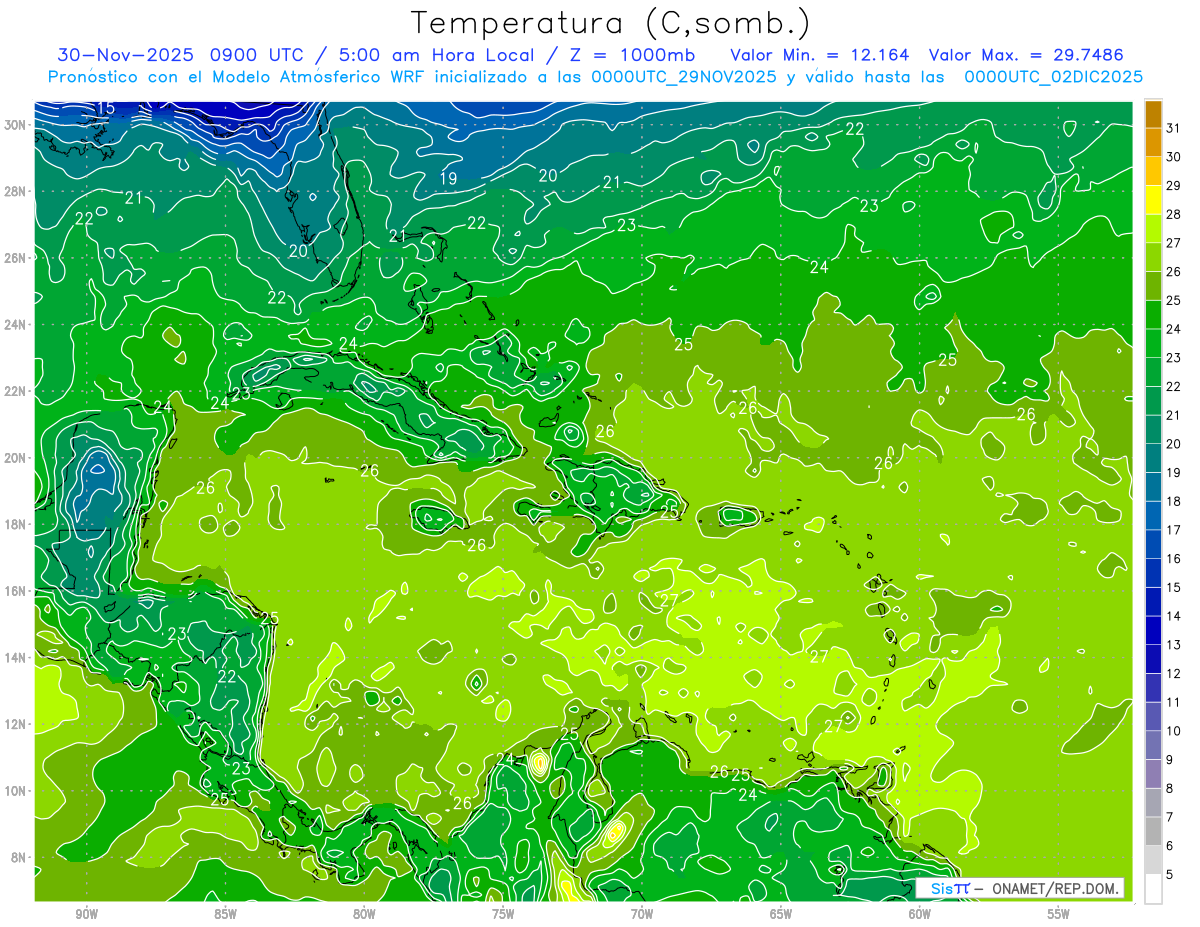
Task: Click the "70W" longitude axis label
Action: point(642,914)
